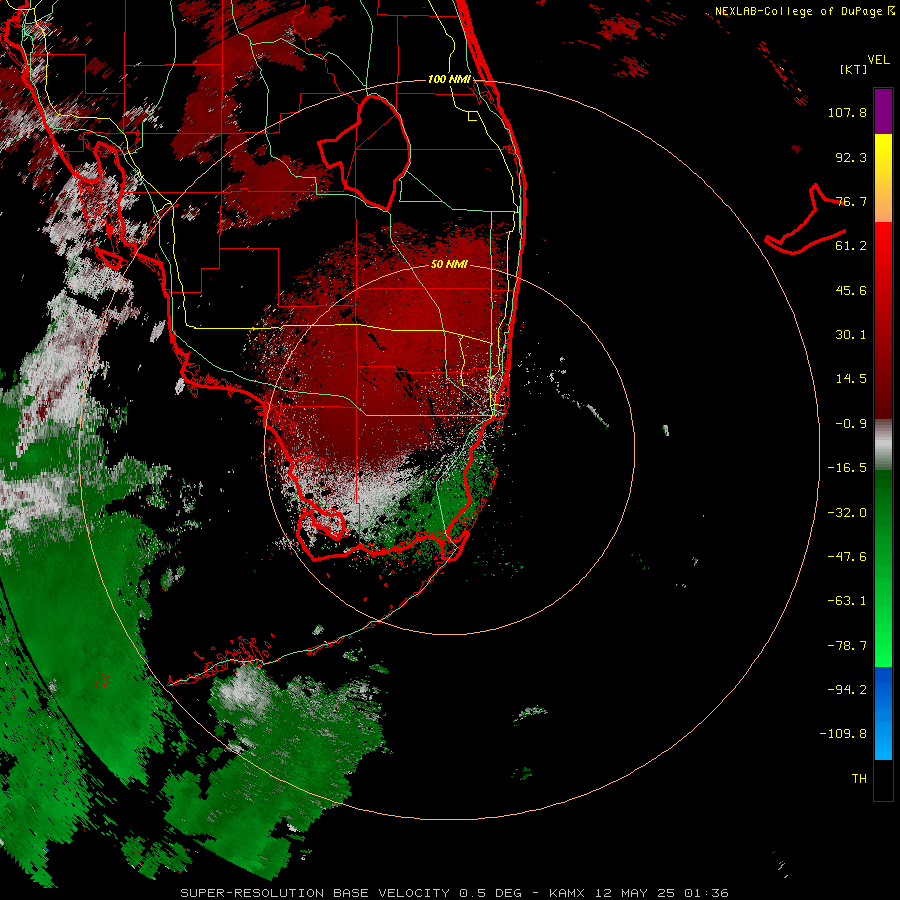Click the [KT] units label
Screen dimensions: 900x900
click(x=853, y=69)
